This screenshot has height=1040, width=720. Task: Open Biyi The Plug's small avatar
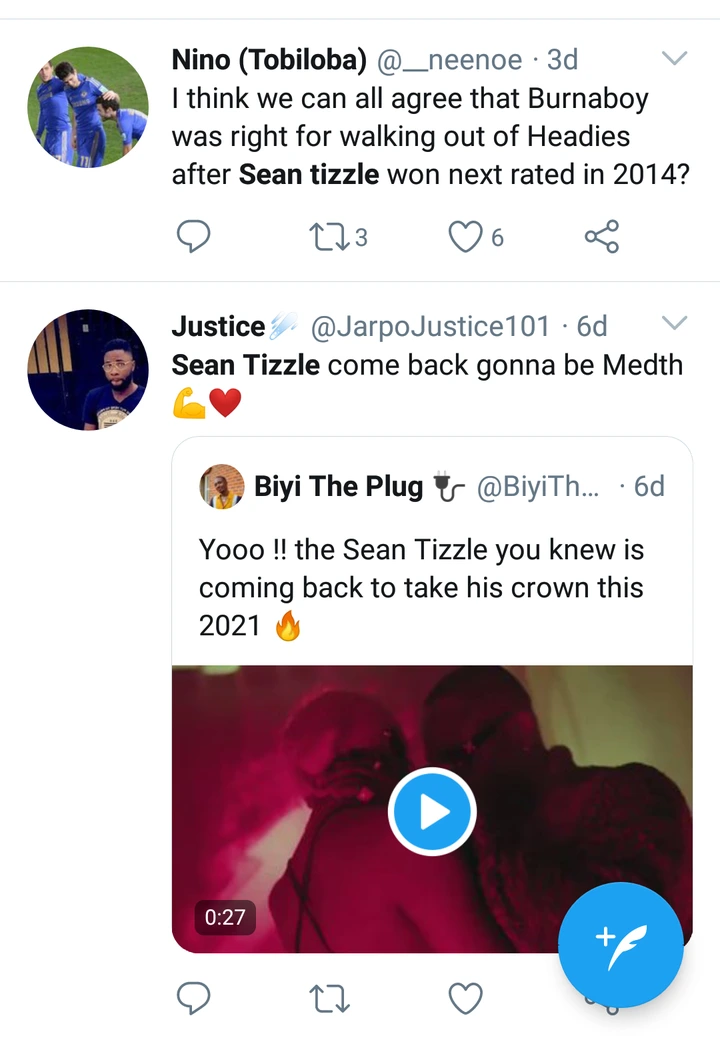222,486
